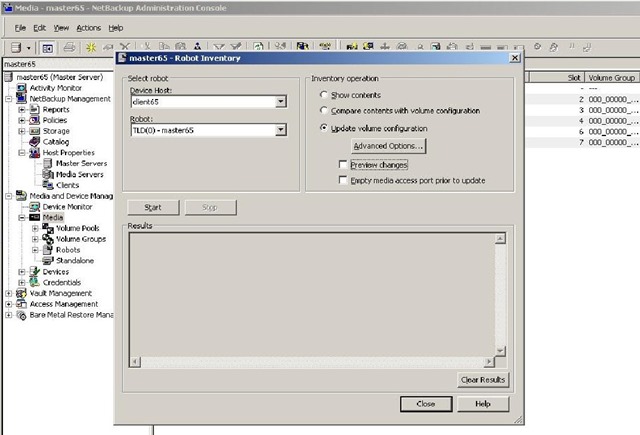Select the Credentials node

(x=62, y=282)
